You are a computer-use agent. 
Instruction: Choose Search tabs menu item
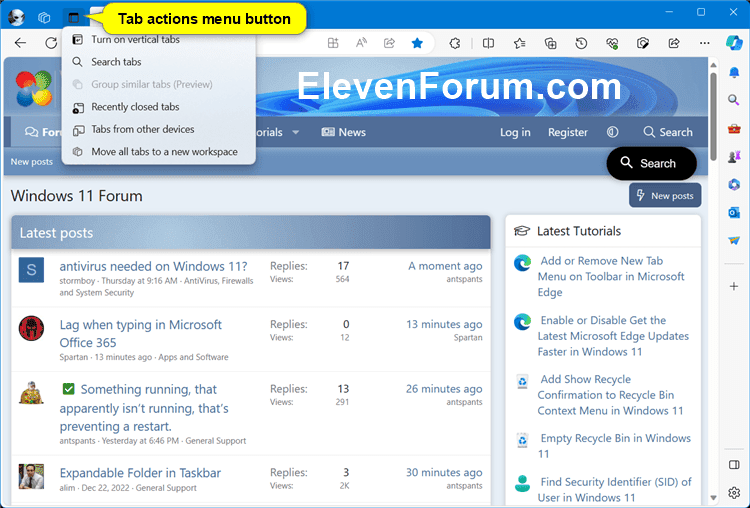point(158,62)
